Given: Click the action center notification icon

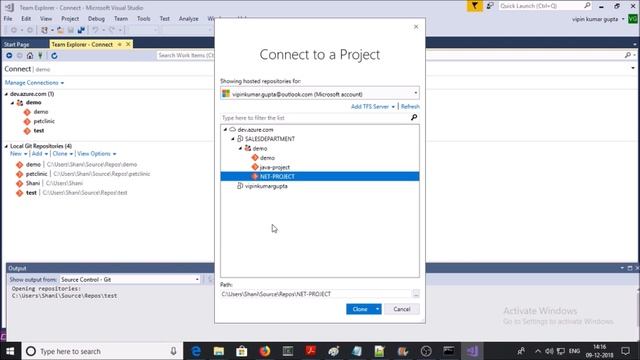Looking at the screenshot, I should (625, 351).
